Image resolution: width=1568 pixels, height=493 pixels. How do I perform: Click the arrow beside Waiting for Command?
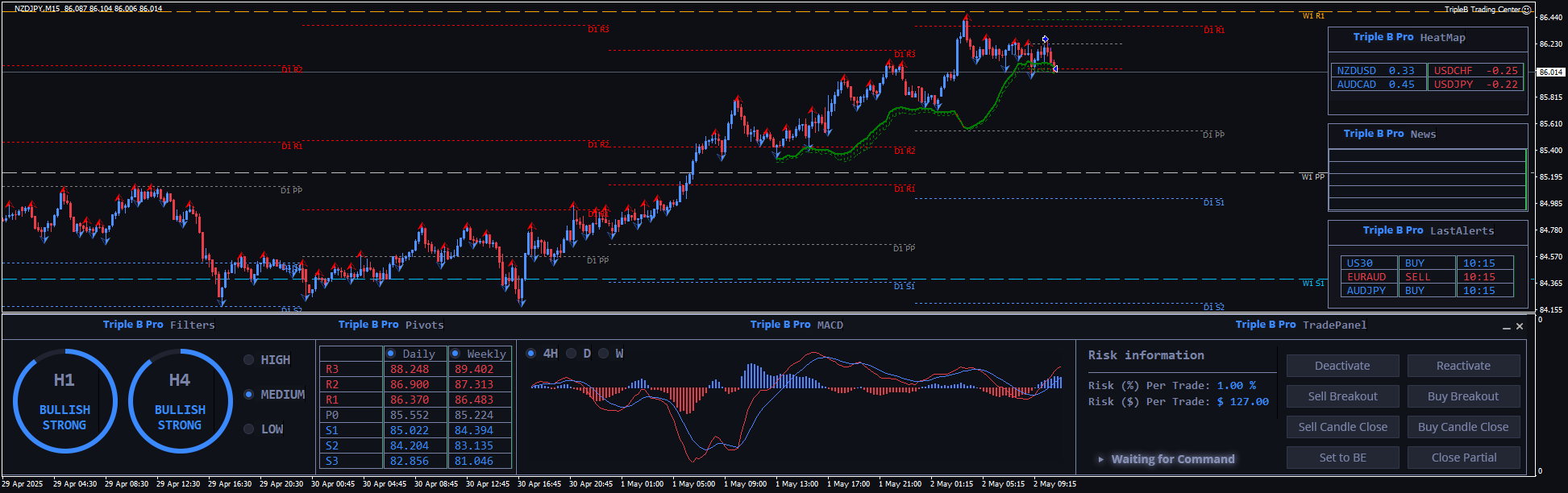click(1100, 459)
